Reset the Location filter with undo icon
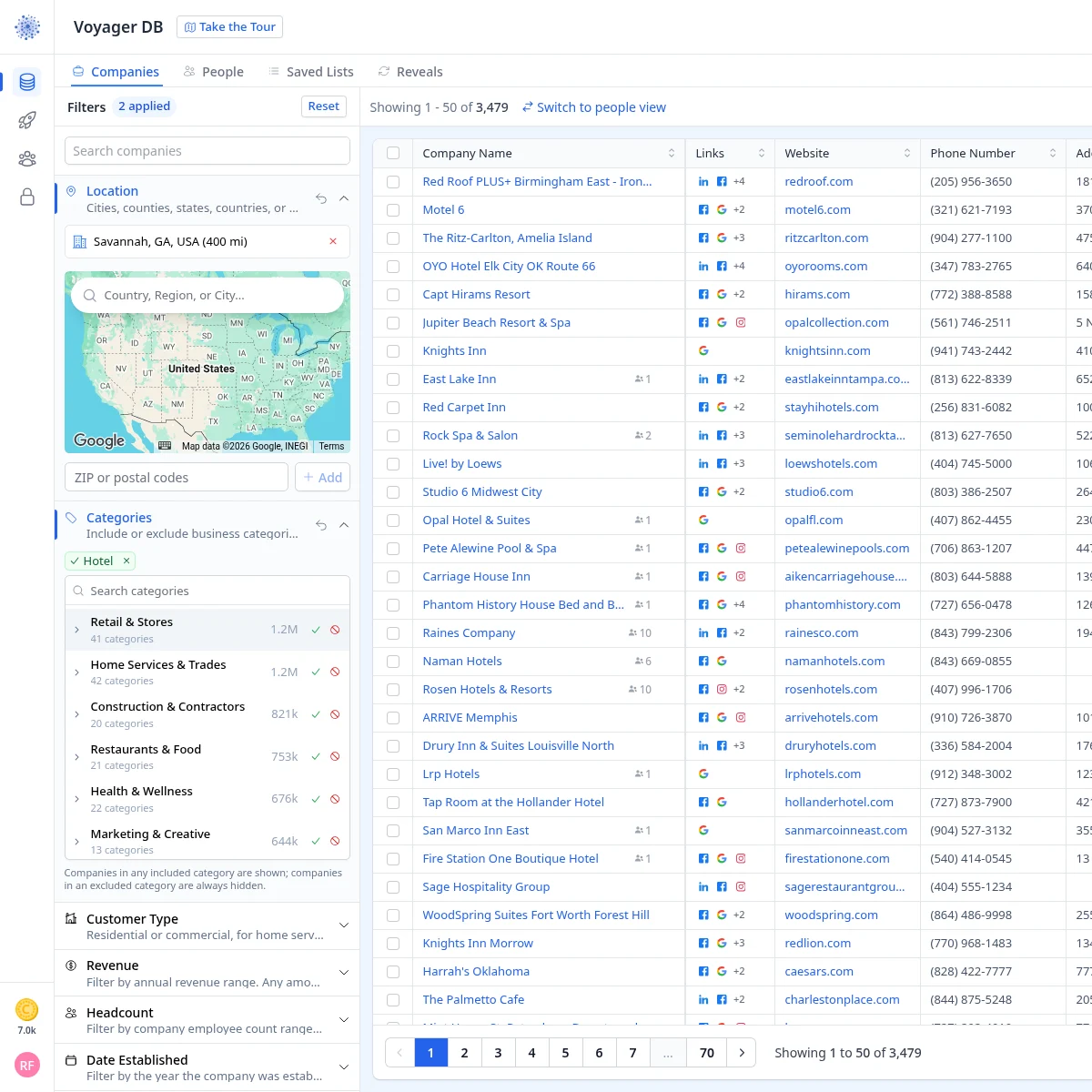Screen dimensions: 1092x1092 pos(321,198)
